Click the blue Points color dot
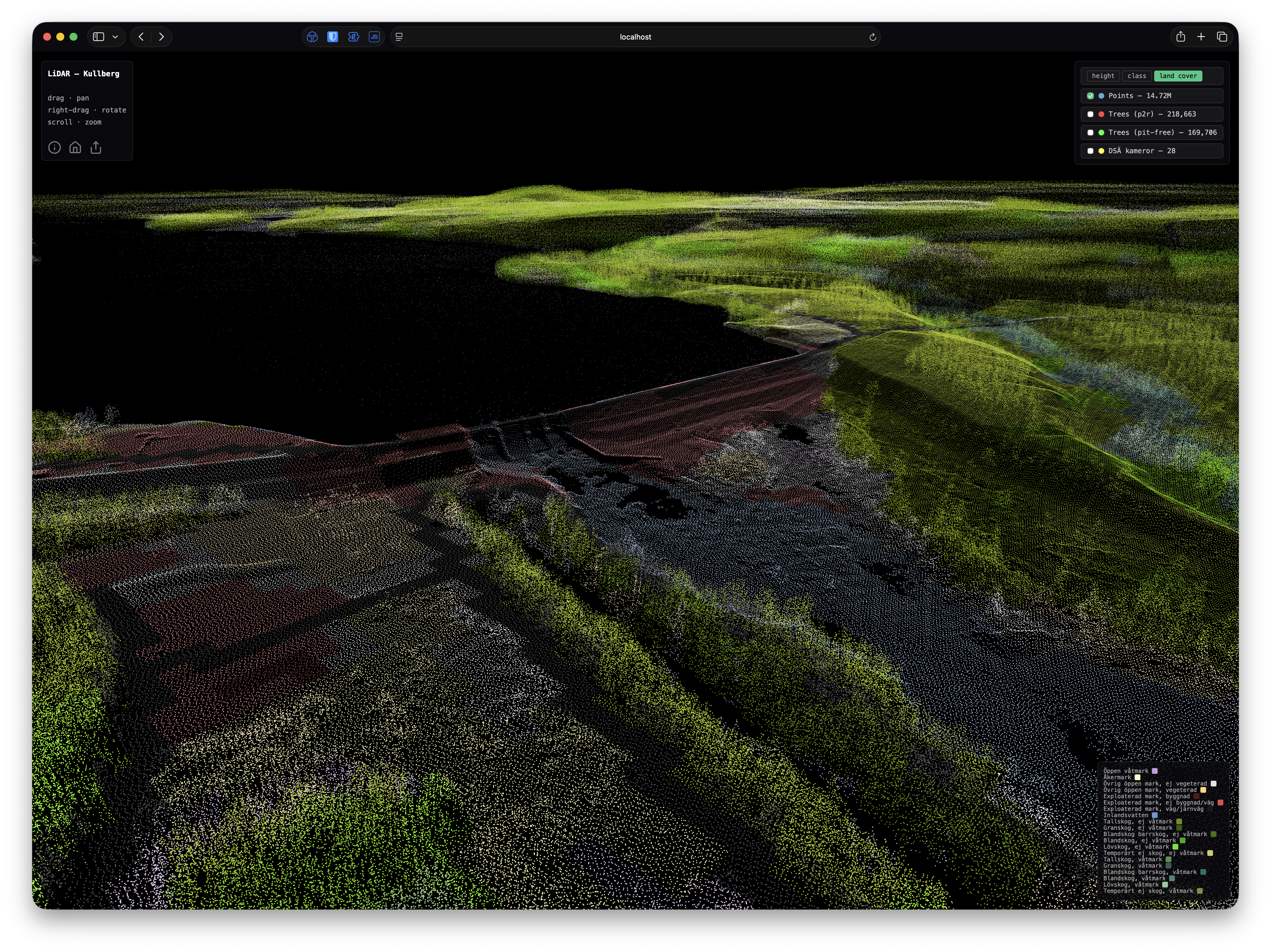Image resolution: width=1271 pixels, height=952 pixels. (x=1101, y=96)
